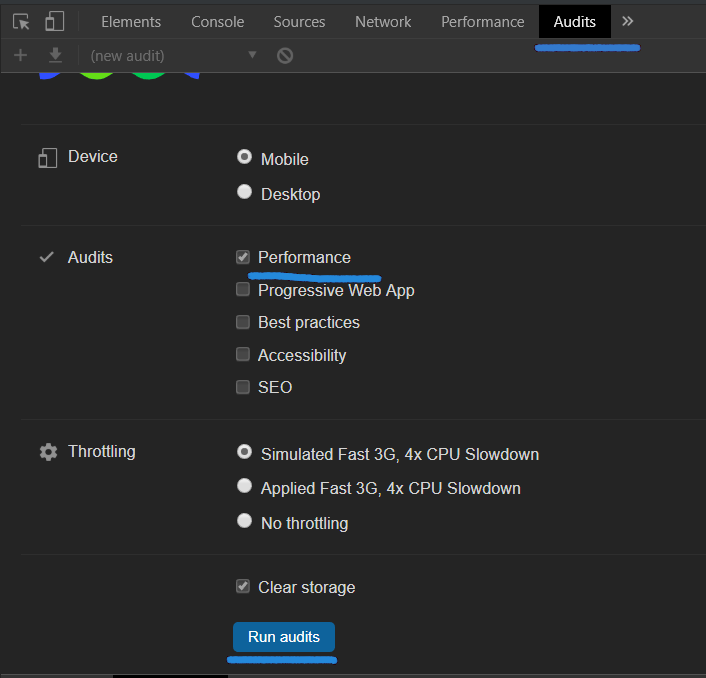The height and width of the screenshot is (678, 706).
Task: Show more DevTools tabs chevron
Action: [x=627, y=21]
